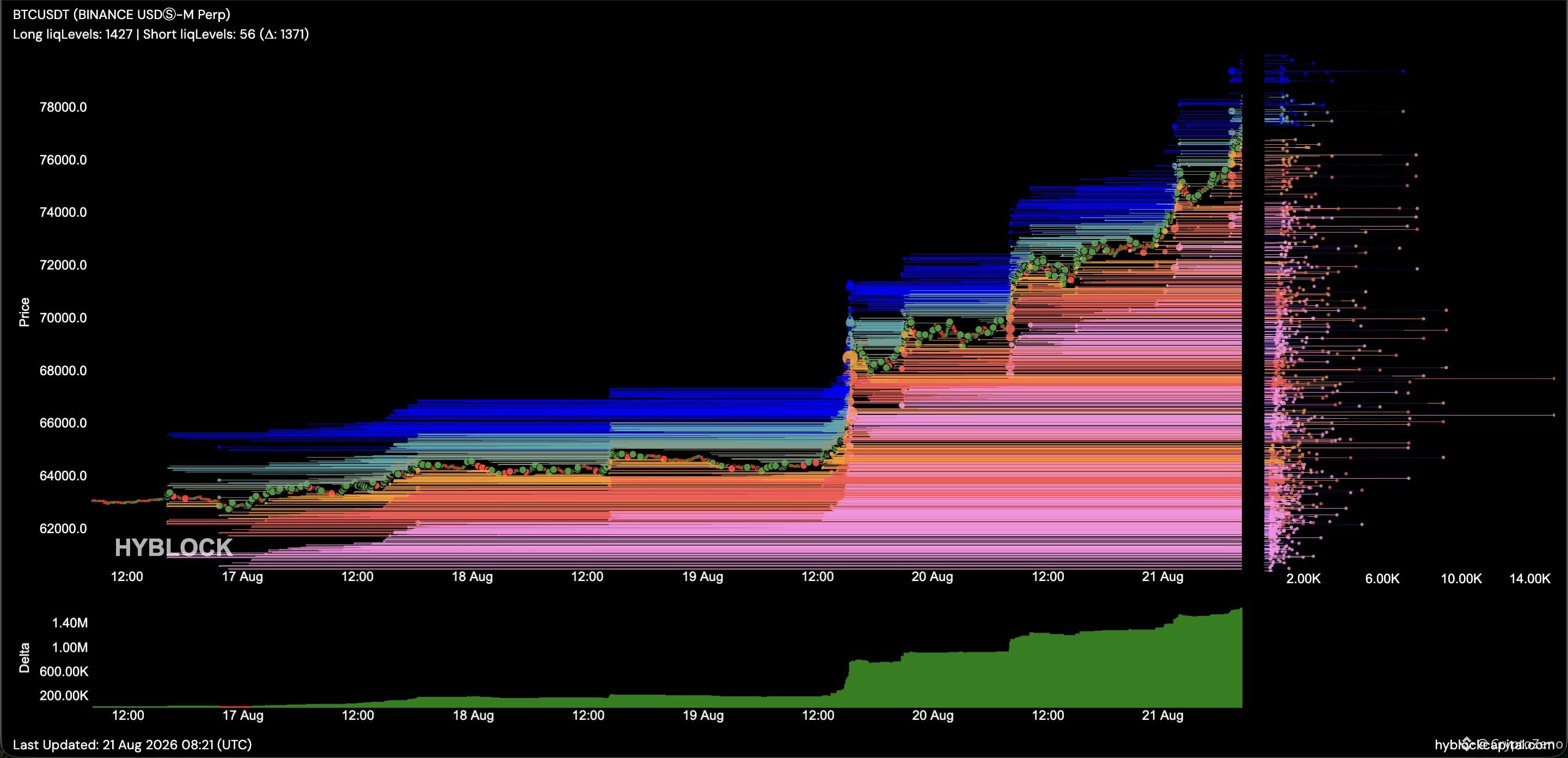
Task: Click the 1.40M Delta axis label
Action: [x=70, y=623]
